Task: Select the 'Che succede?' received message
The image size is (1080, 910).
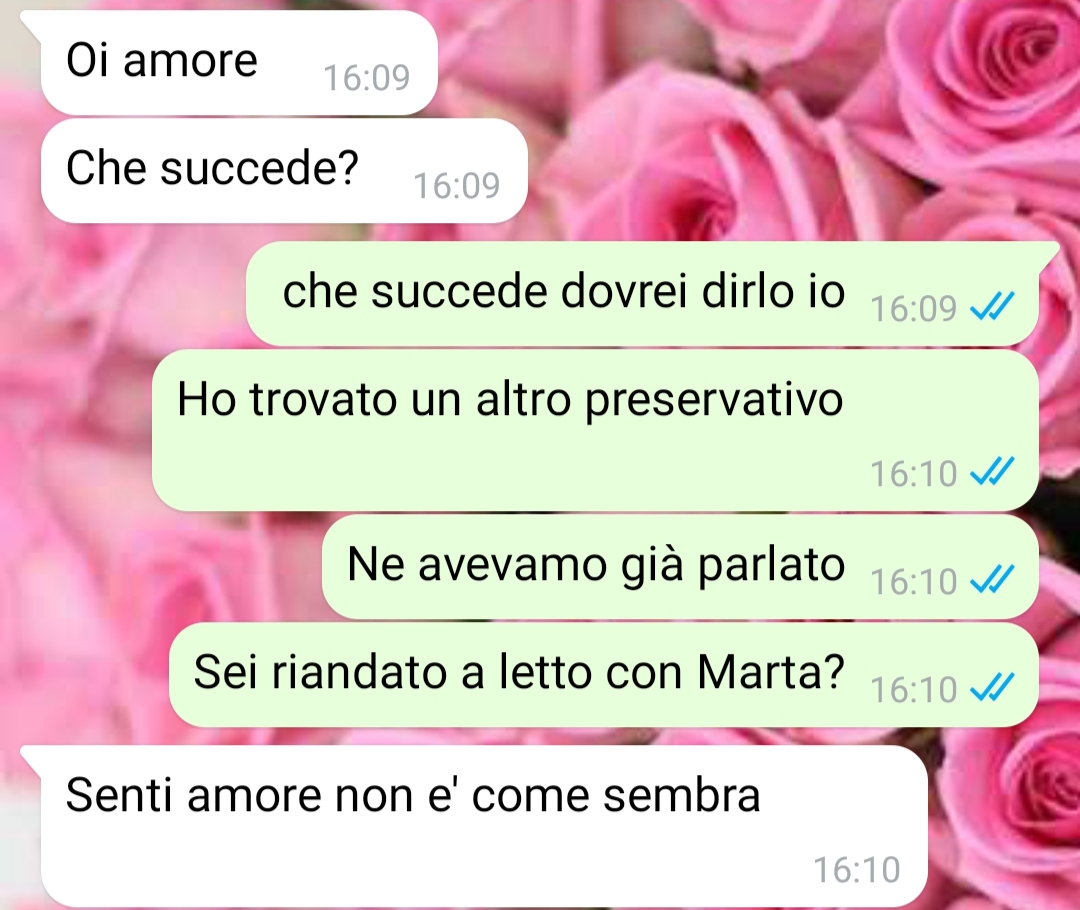Action: [x=284, y=170]
